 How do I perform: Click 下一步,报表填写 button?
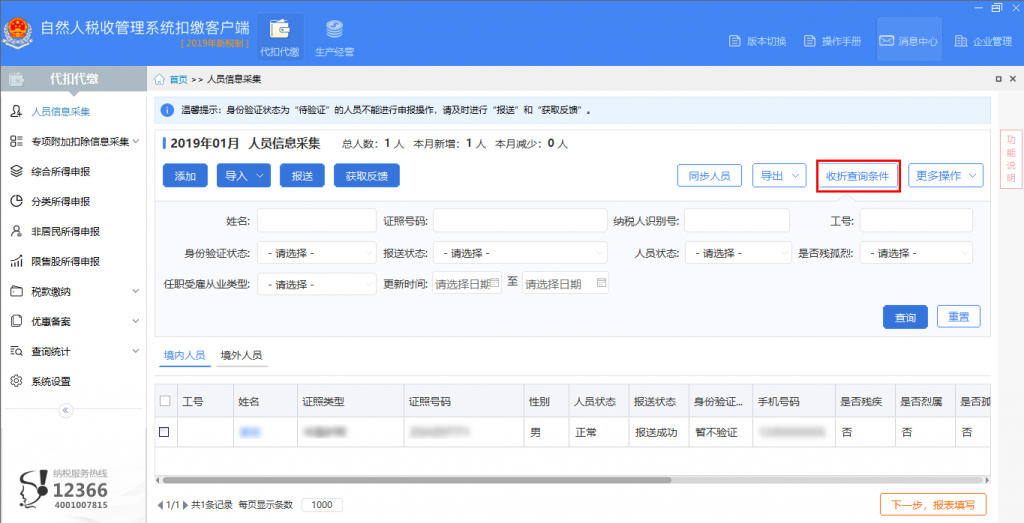coord(933,505)
